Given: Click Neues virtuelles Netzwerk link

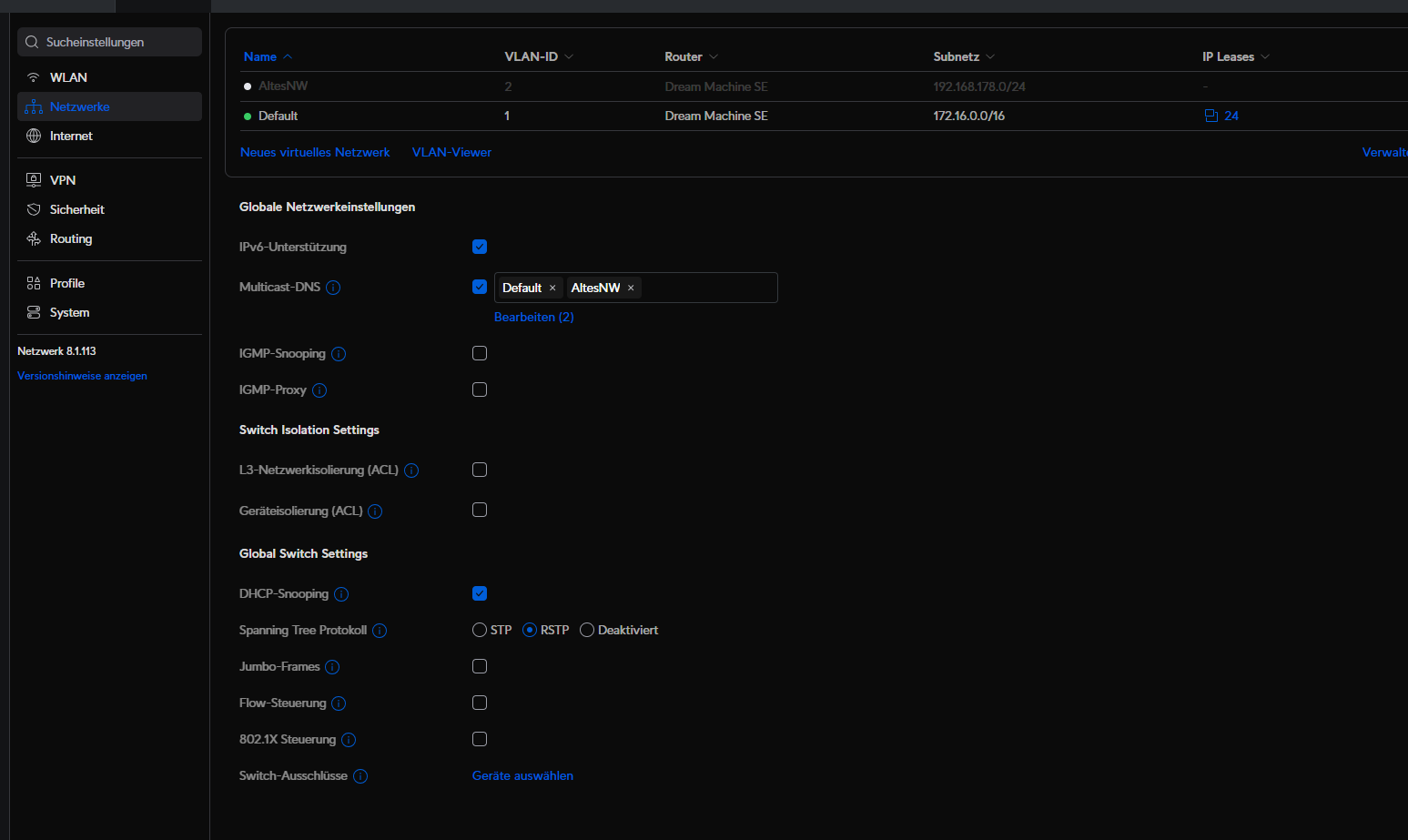Looking at the screenshot, I should [315, 152].
